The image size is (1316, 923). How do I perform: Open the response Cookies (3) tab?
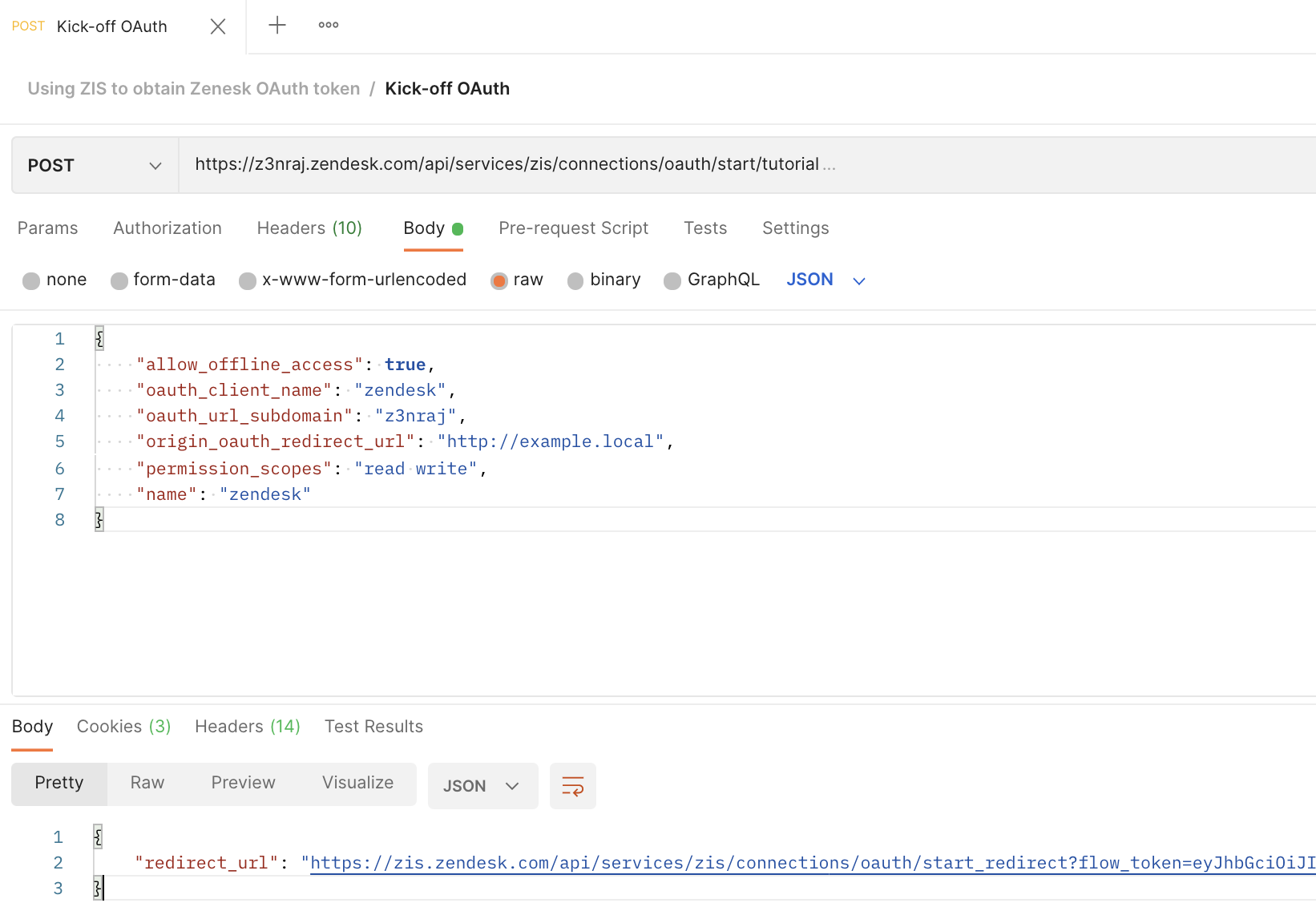point(124,727)
